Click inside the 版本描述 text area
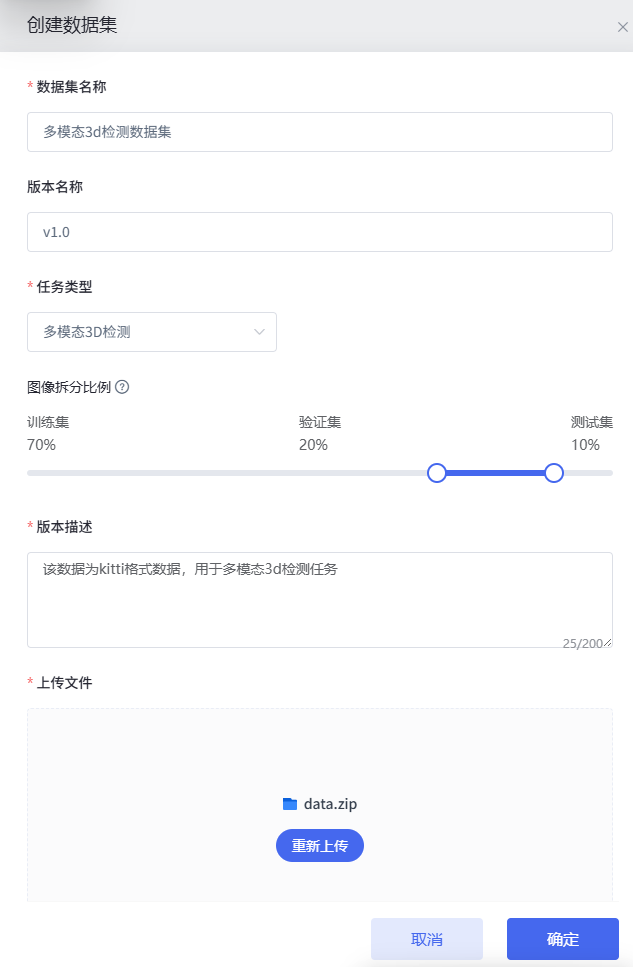 (320, 600)
